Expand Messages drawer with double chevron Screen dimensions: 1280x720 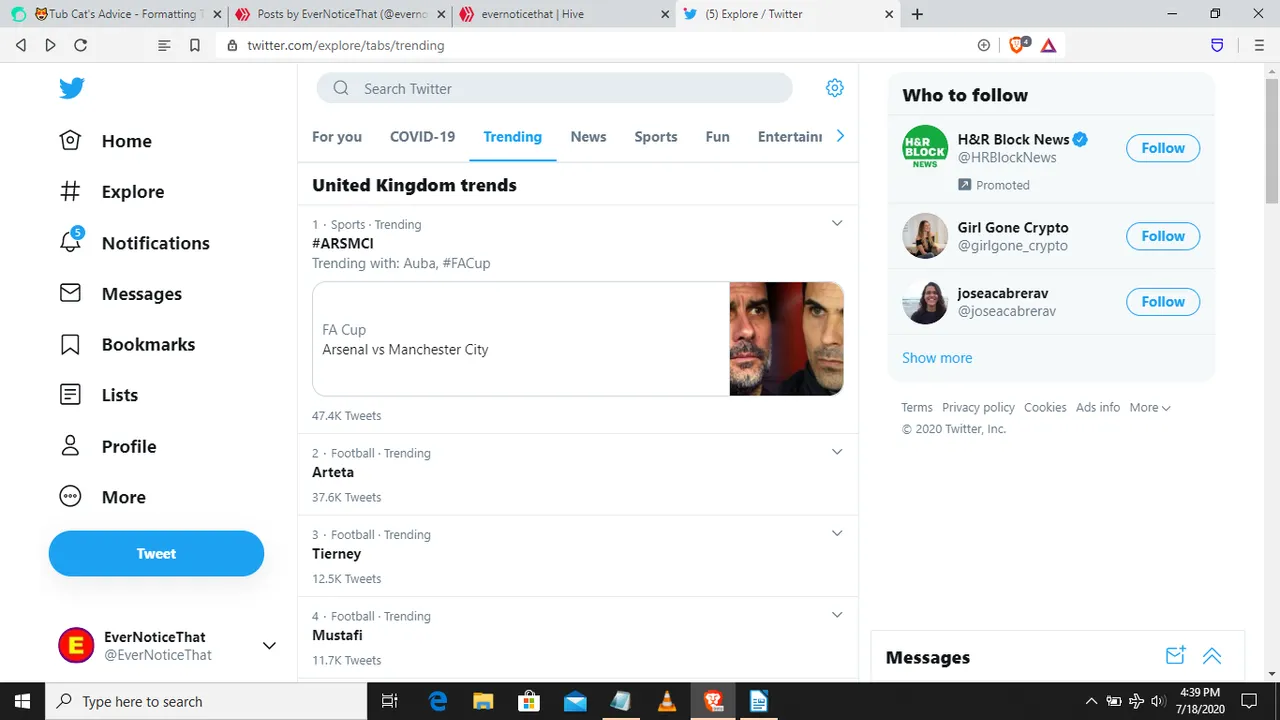(x=1212, y=656)
